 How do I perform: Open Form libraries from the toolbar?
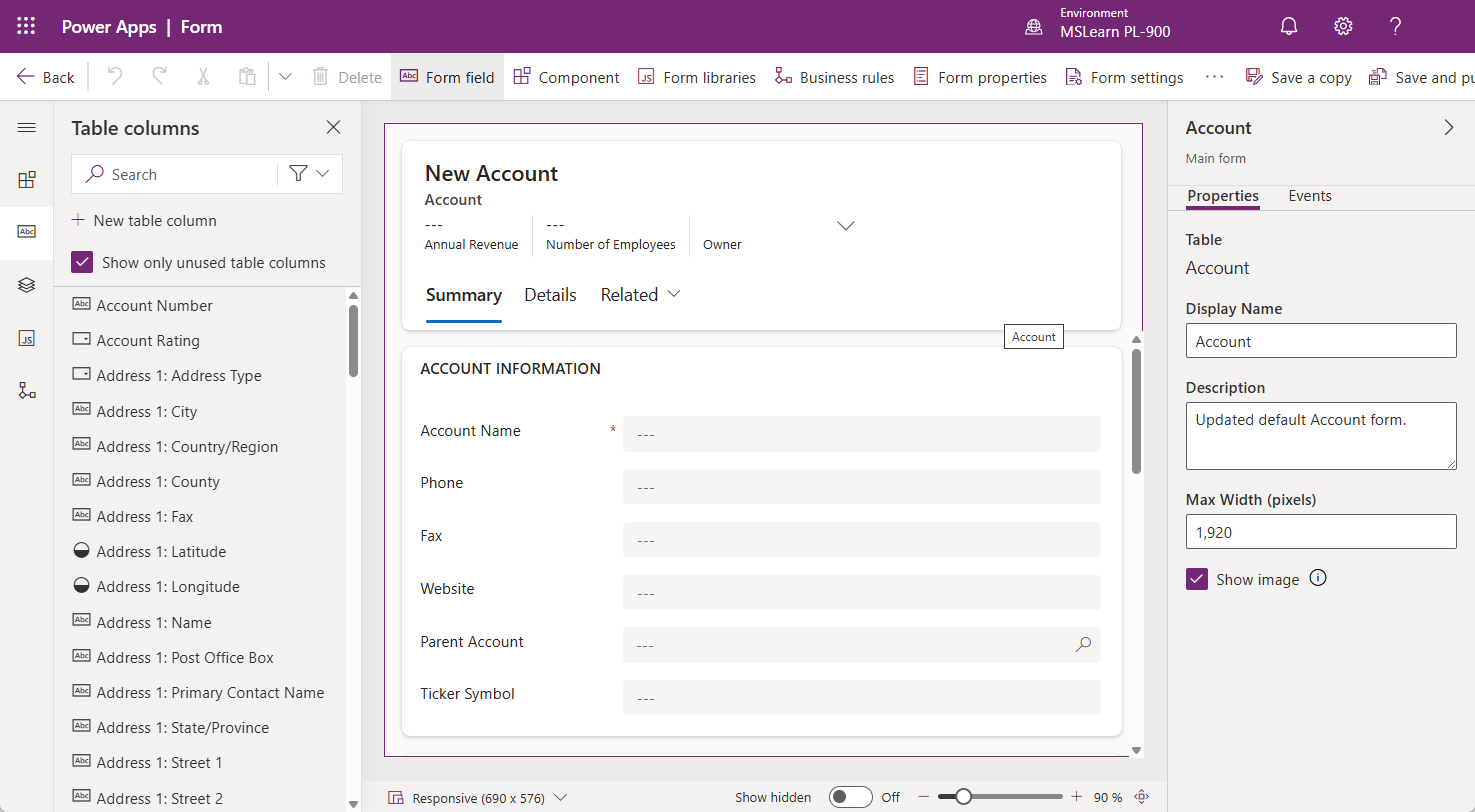click(x=697, y=77)
